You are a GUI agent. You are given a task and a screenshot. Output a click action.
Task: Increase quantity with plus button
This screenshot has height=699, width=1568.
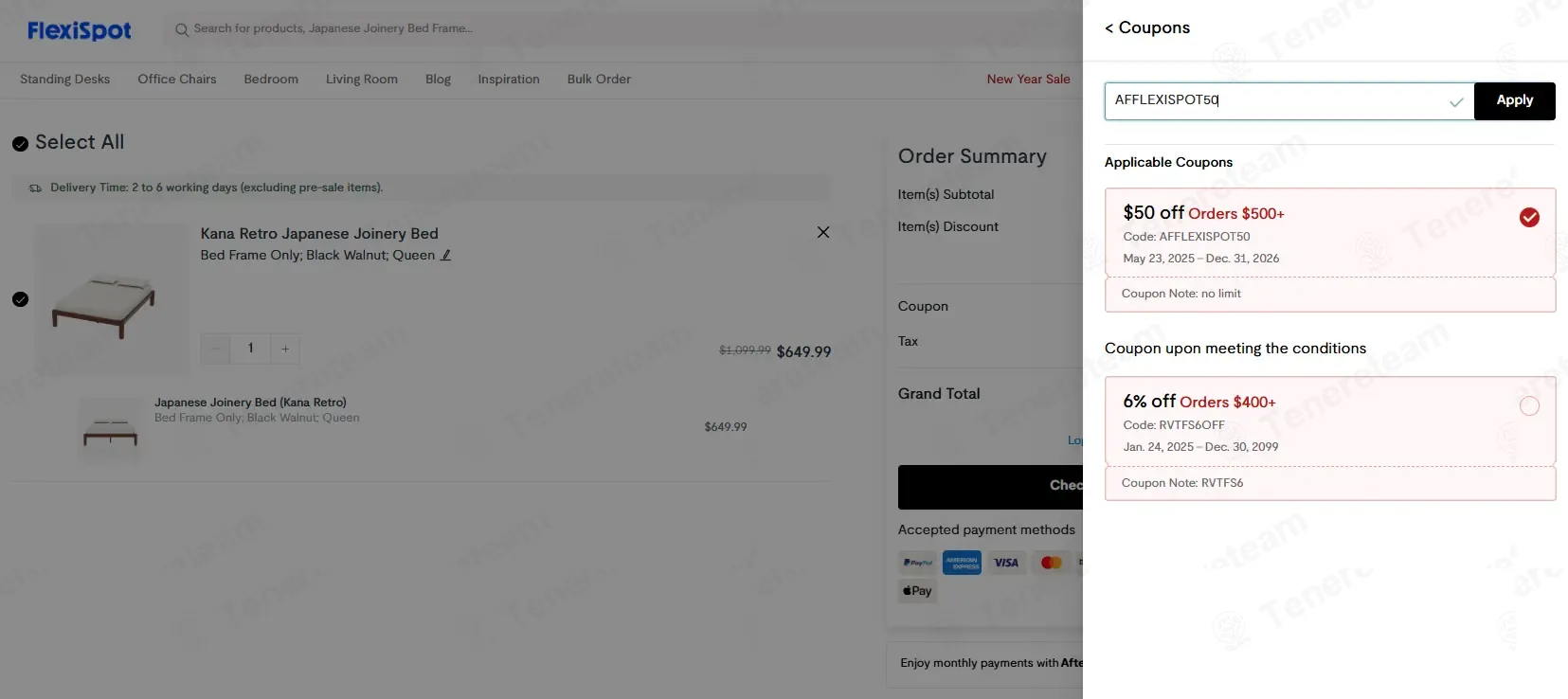pyautogui.click(x=285, y=349)
